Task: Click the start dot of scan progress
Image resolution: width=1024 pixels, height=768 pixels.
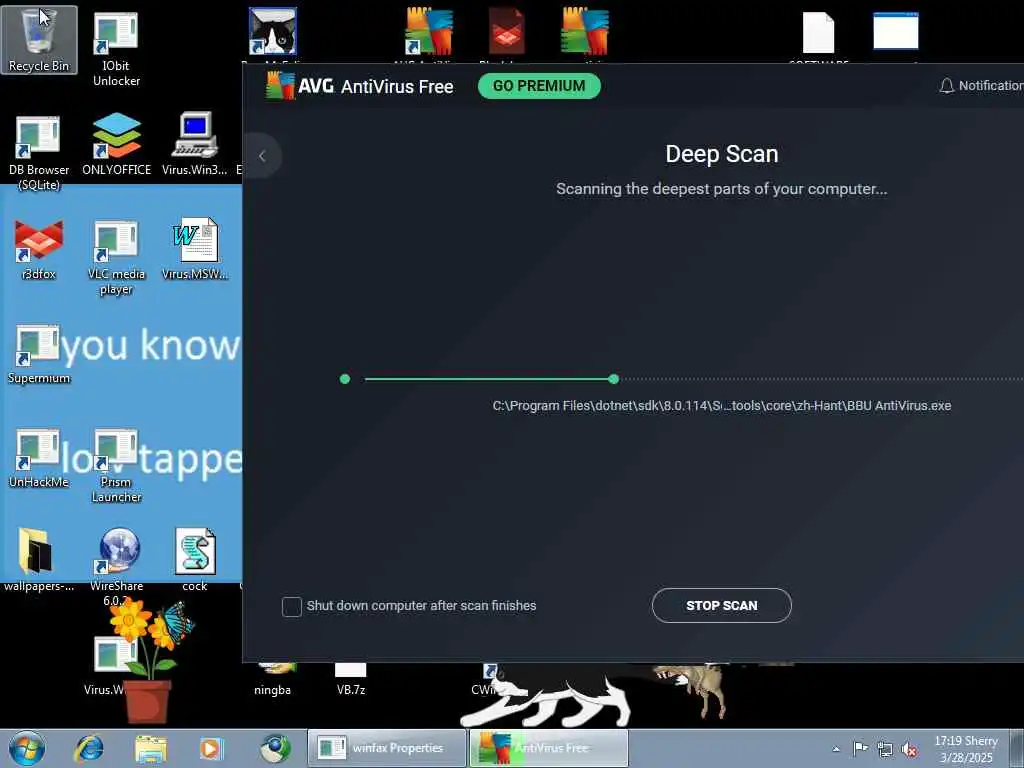Action: point(345,379)
